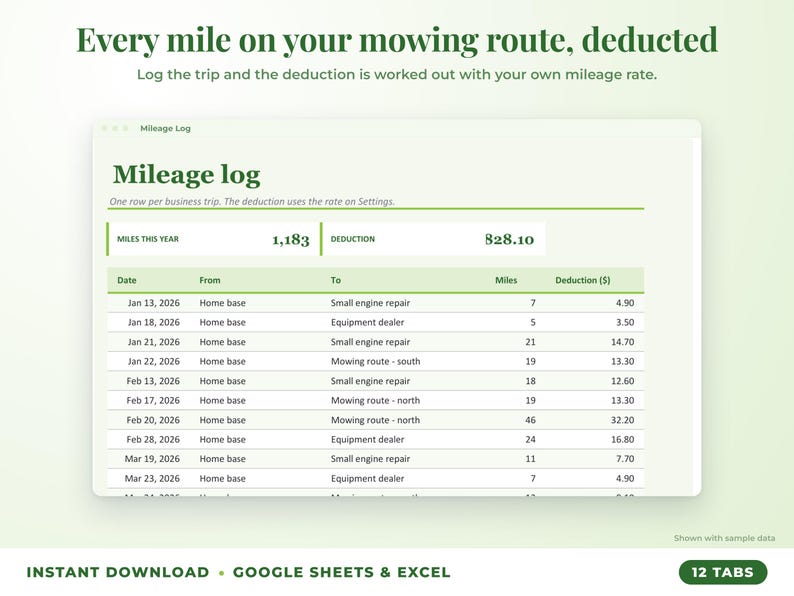
Task: Select miles value 11 in Mar 19 row
Action: (x=530, y=459)
